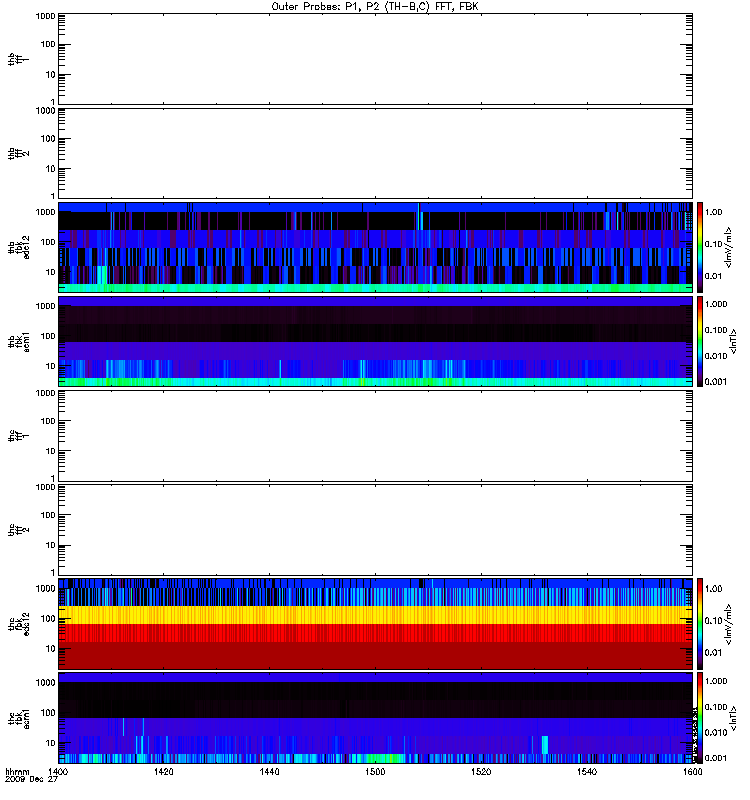Click the plot title Outer Probes text
Viewport: 750px width, 800px height.
point(374,7)
